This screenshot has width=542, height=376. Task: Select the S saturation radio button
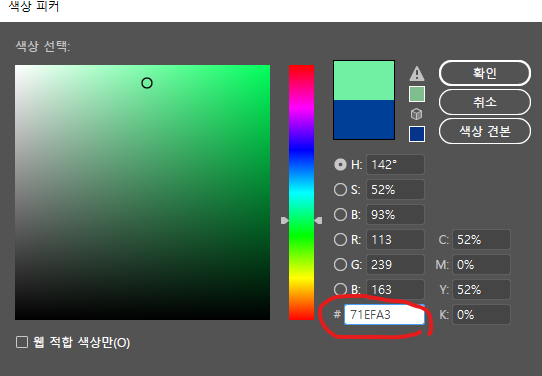pyautogui.click(x=340, y=189)
